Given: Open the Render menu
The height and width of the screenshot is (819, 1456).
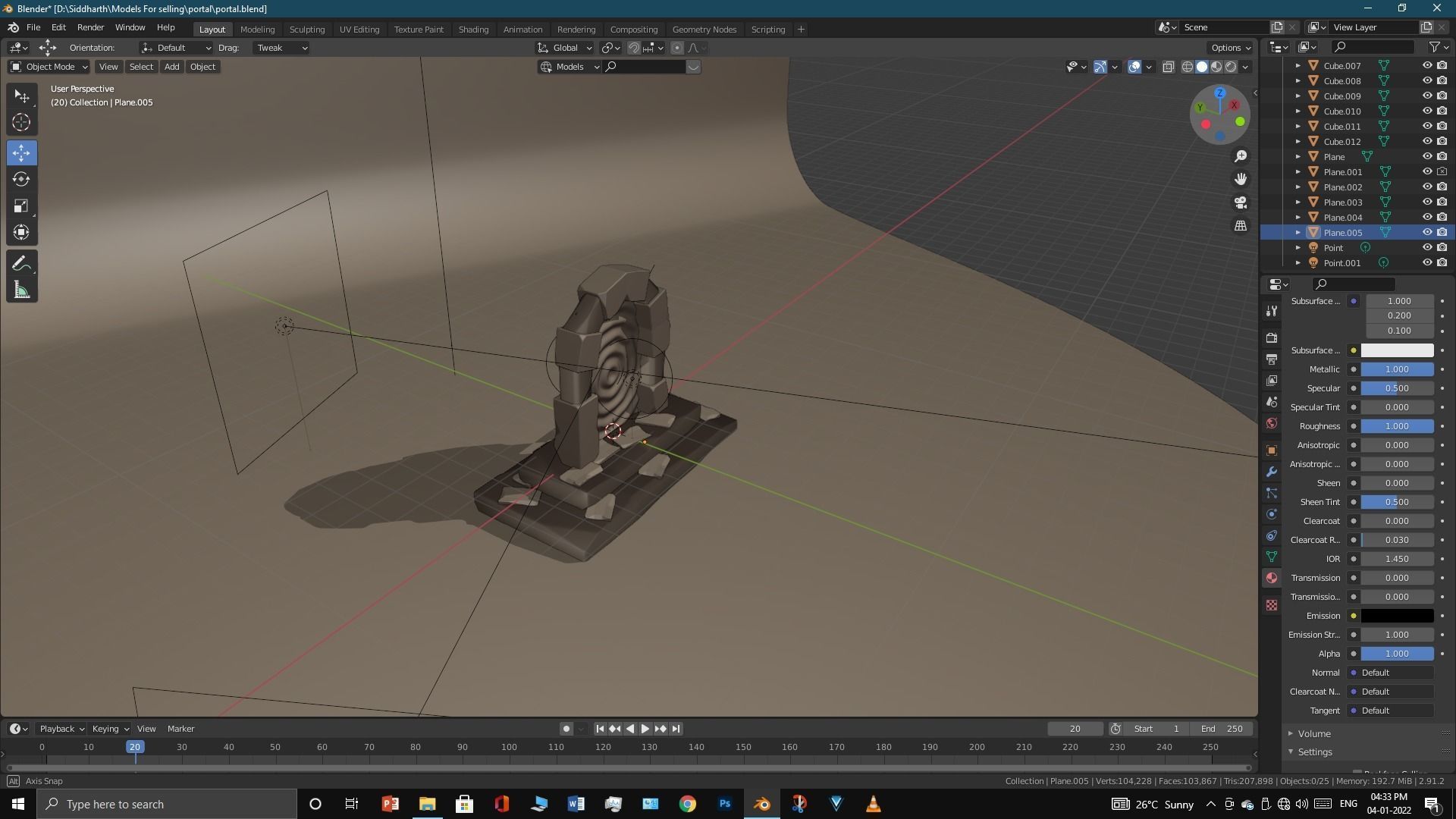Looking at the screenshot, I should click(x=90, y=28).
